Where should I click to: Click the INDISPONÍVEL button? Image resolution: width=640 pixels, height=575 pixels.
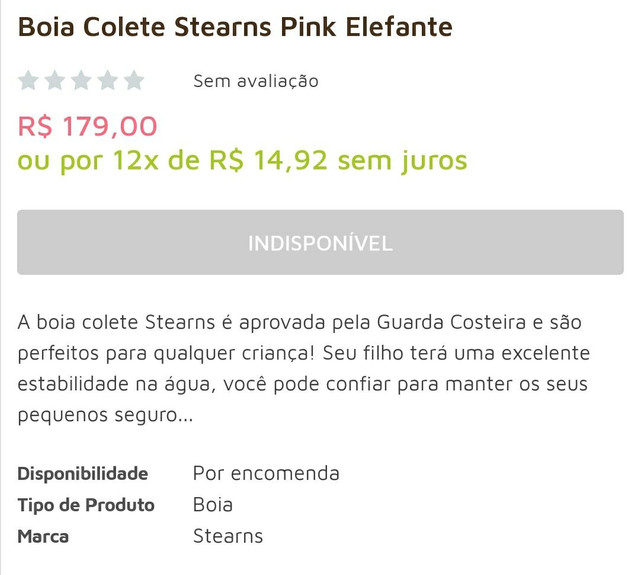click(x=320, y=242)
